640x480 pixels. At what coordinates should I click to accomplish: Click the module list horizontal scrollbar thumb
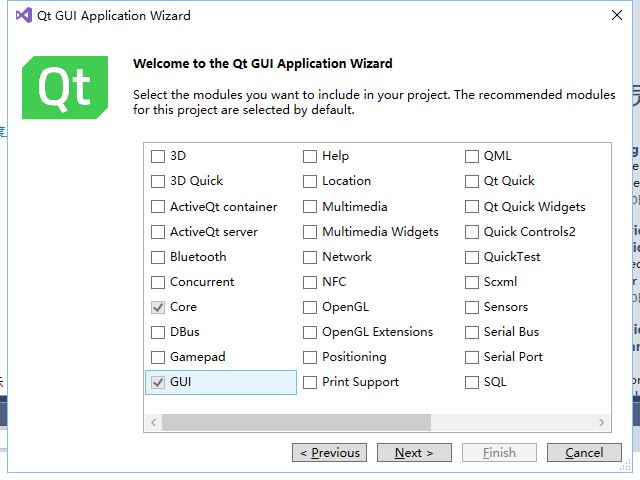point(296,423)
